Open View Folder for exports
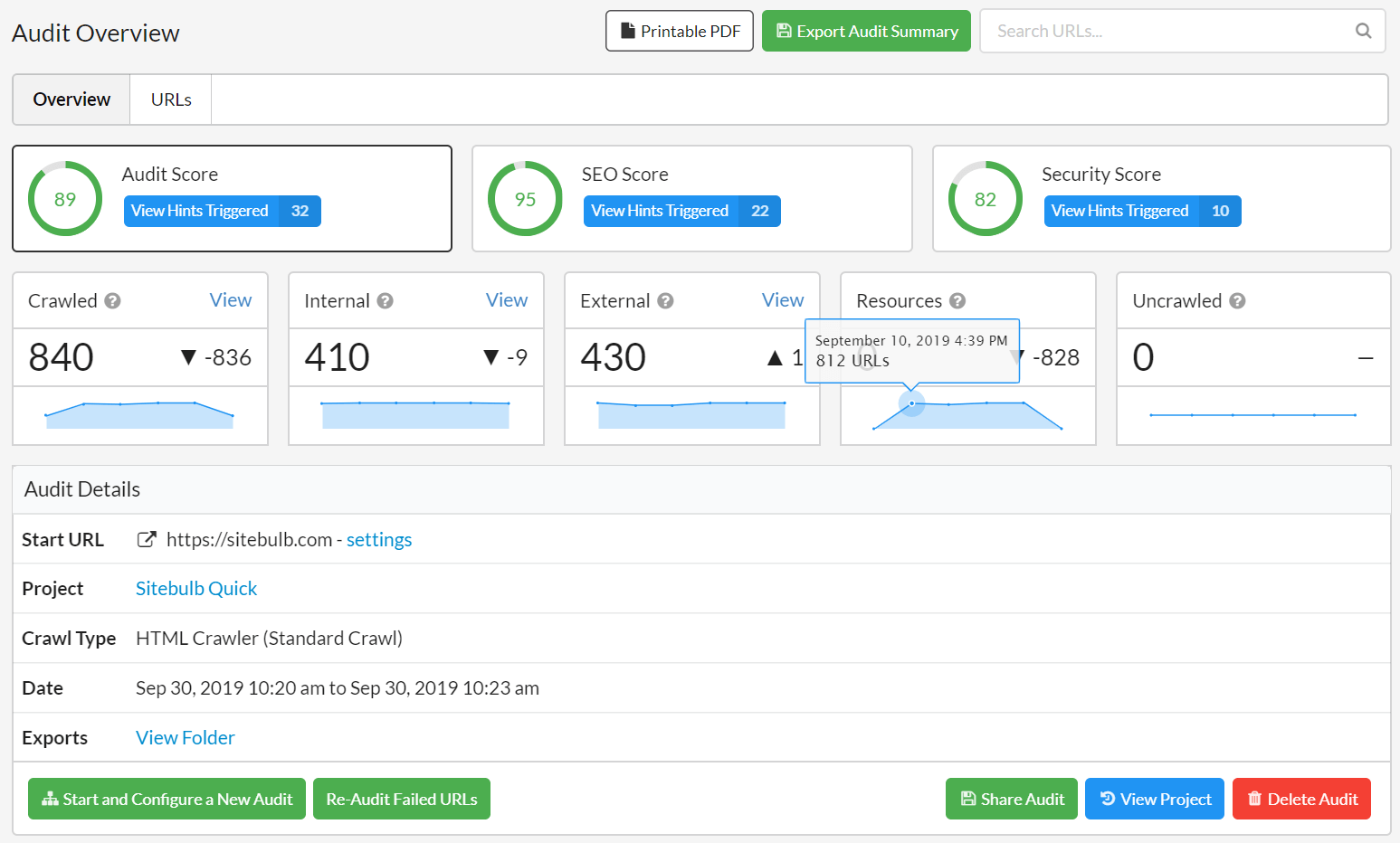This screenshot has height=843, width=1400. [x=186, y=738]
